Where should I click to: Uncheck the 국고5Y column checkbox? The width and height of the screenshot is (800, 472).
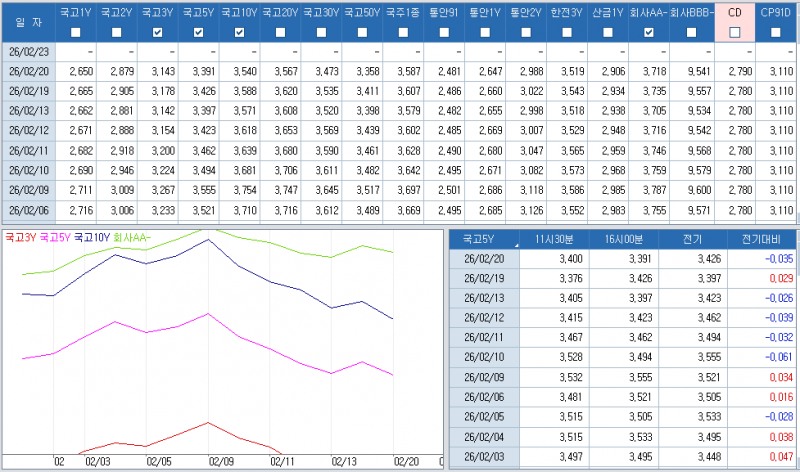click(198, 33)
